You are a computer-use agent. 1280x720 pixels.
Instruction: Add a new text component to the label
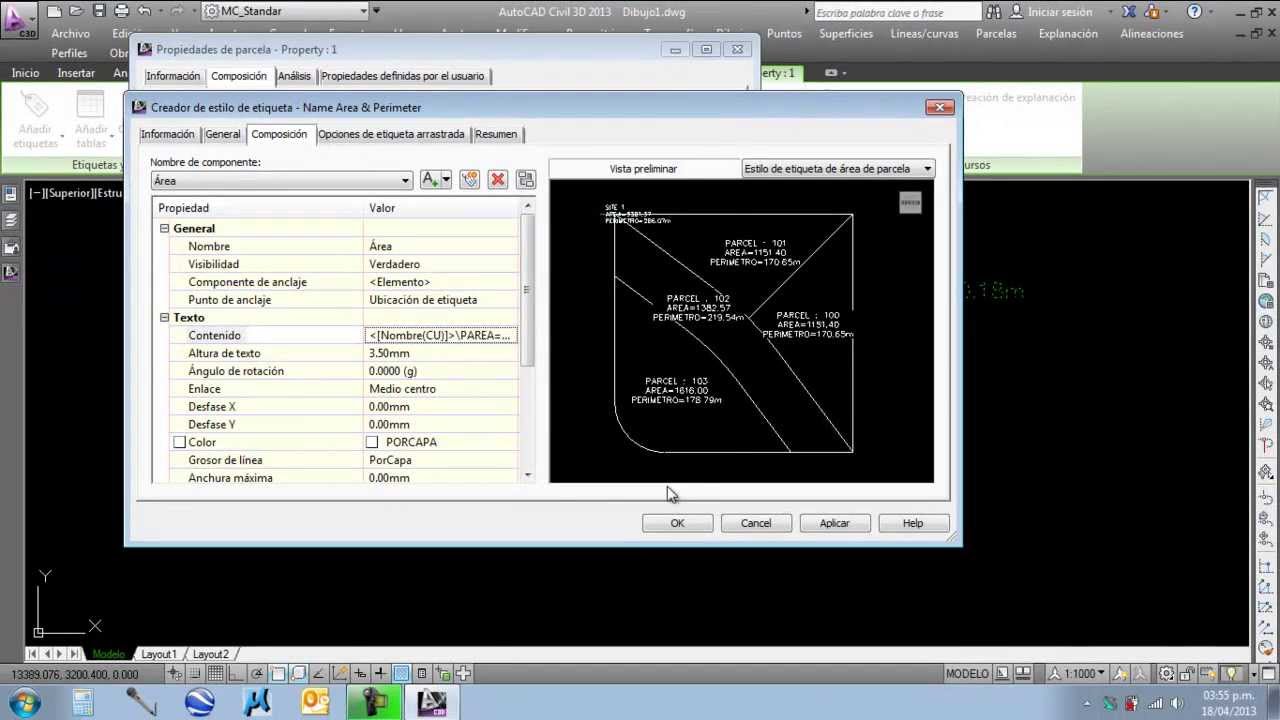coord(431,179)
